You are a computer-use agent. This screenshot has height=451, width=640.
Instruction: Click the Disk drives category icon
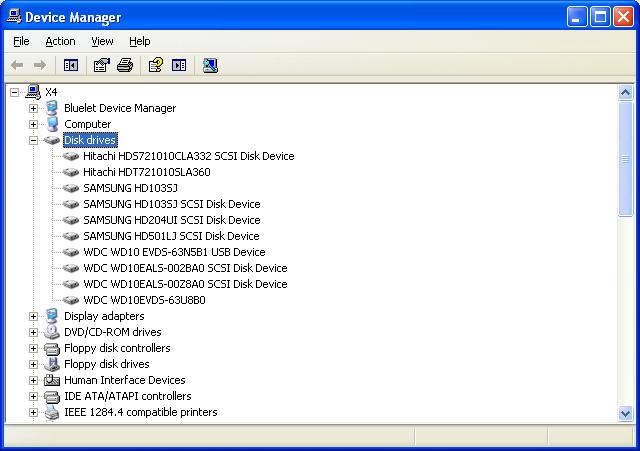pos(52,140)
